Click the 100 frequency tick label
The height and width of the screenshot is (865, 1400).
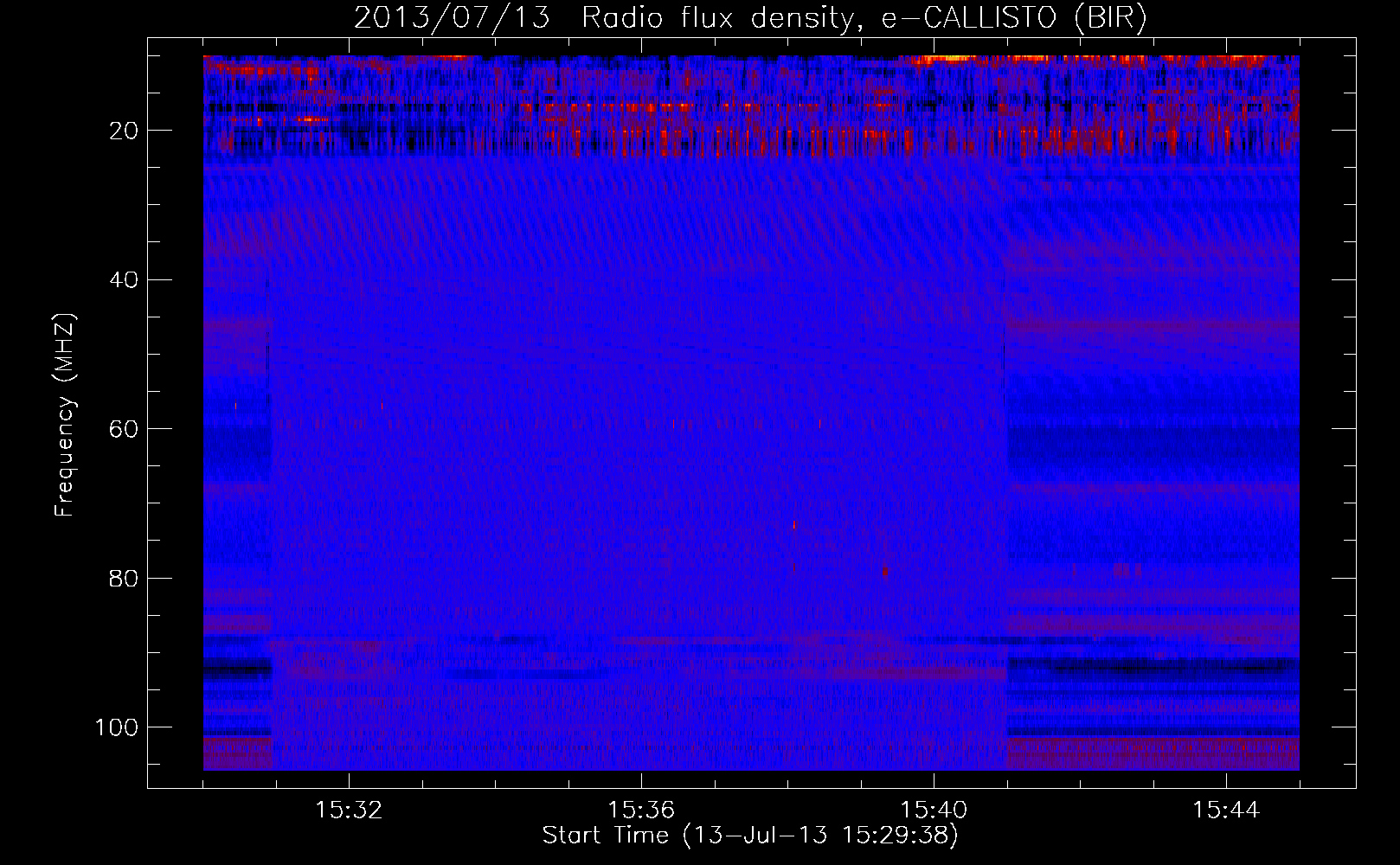click(x=118, y=727)
